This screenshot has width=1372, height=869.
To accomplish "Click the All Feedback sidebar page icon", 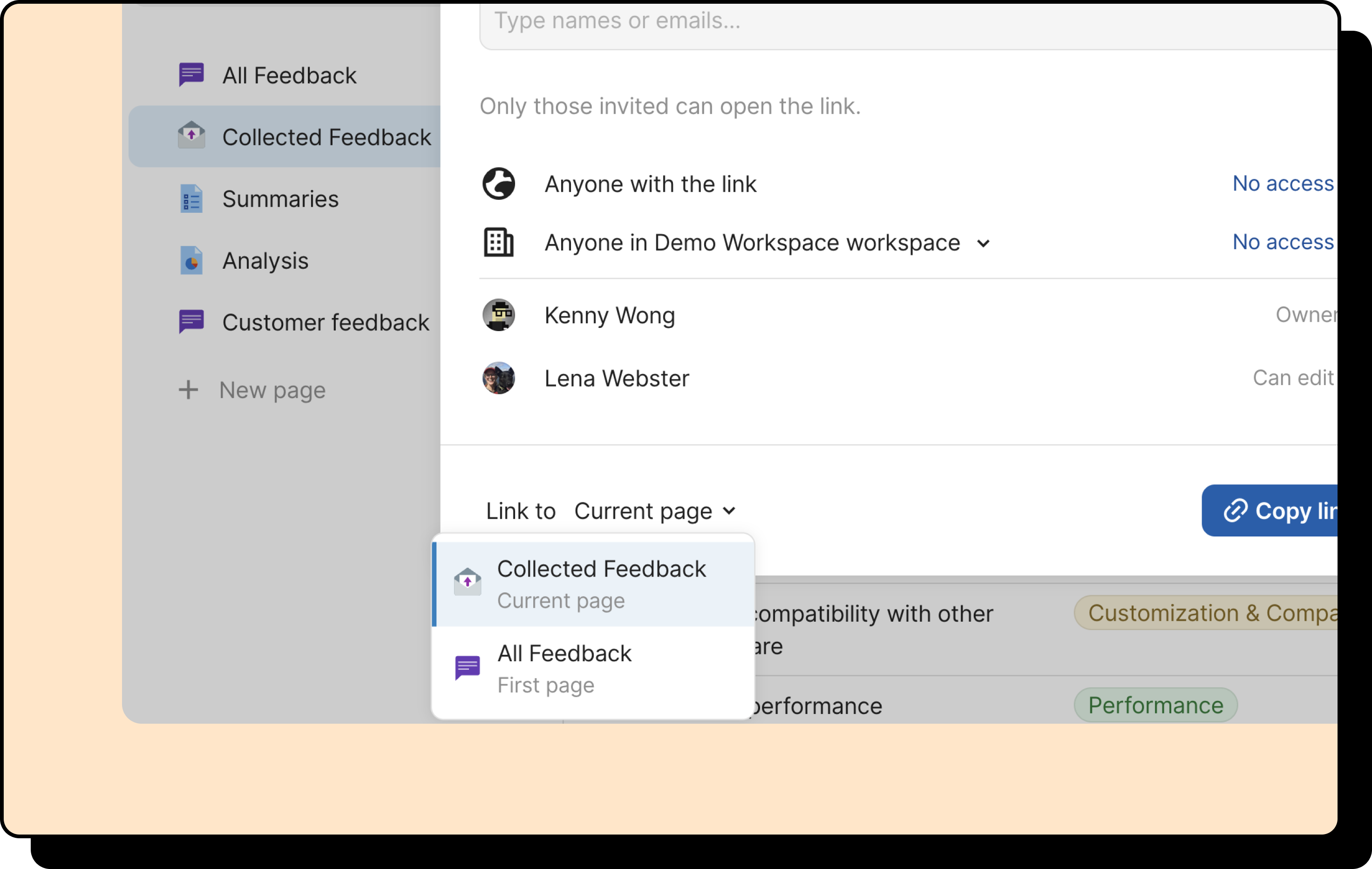I will tap(191, 75).
